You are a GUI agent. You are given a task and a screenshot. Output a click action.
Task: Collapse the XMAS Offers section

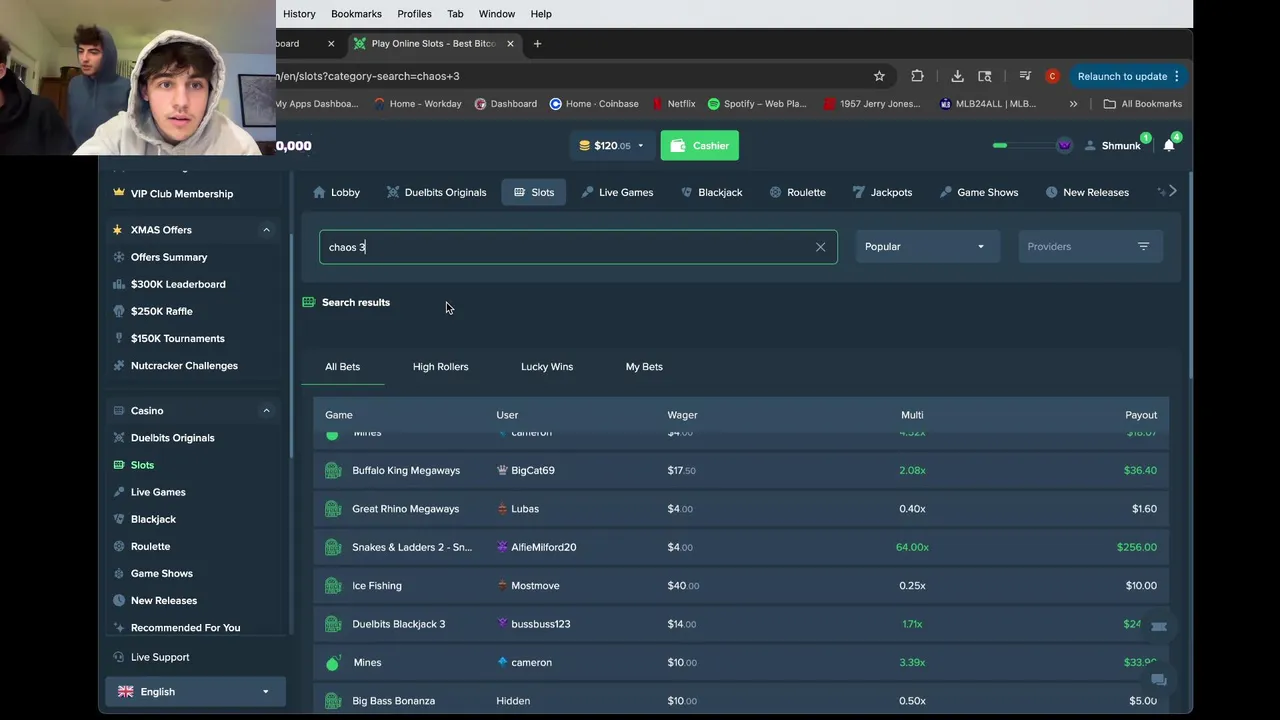266,230
